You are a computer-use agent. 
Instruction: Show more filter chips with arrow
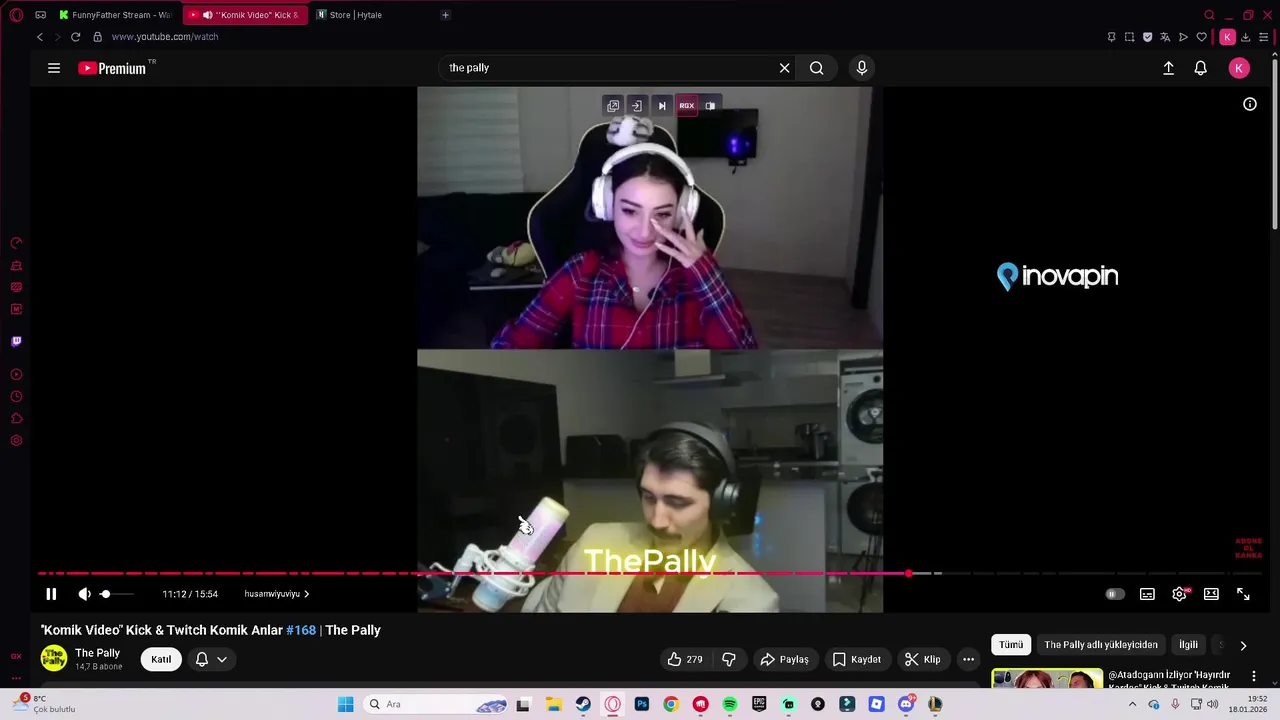(1243, 646)
